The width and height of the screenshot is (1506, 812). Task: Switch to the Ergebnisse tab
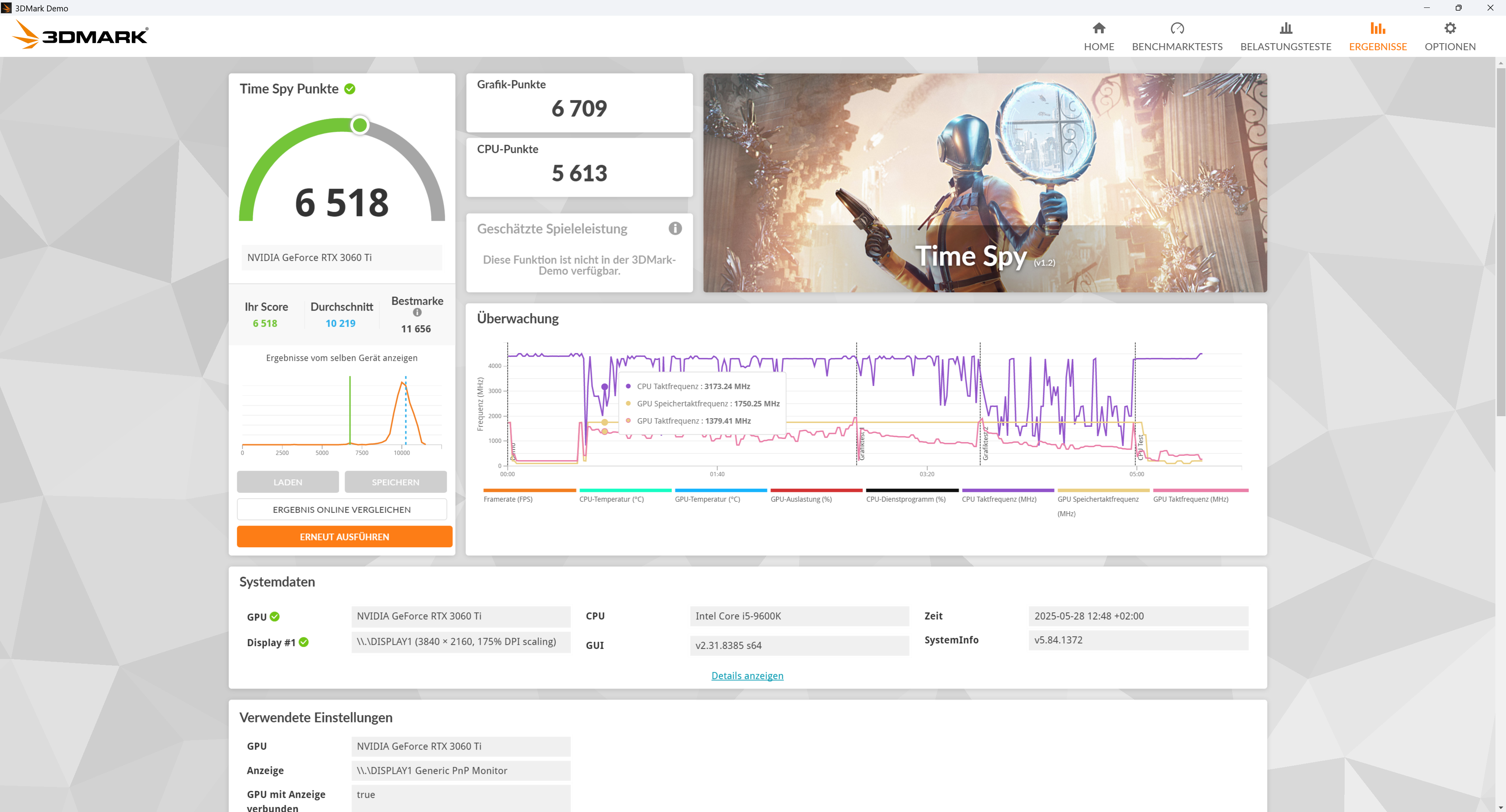pos(1377,36)
